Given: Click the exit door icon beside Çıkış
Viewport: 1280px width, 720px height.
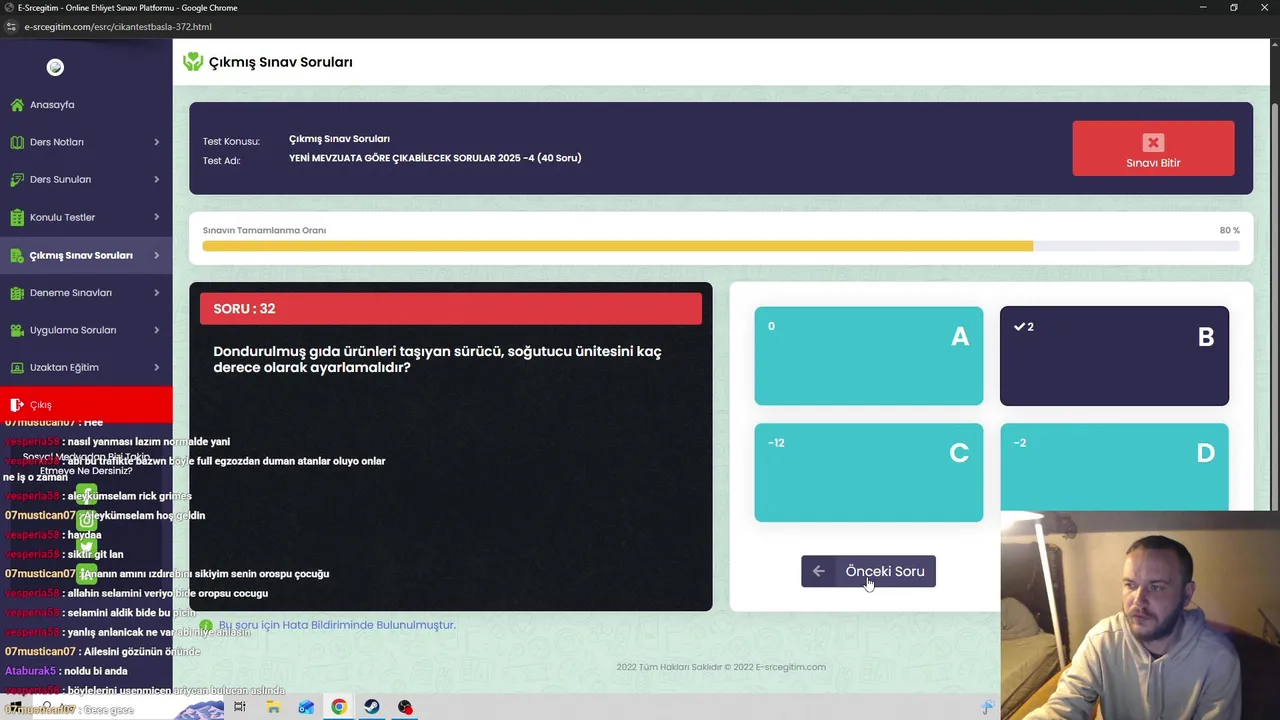Looking at the screenshot, I should coord(17,405).
